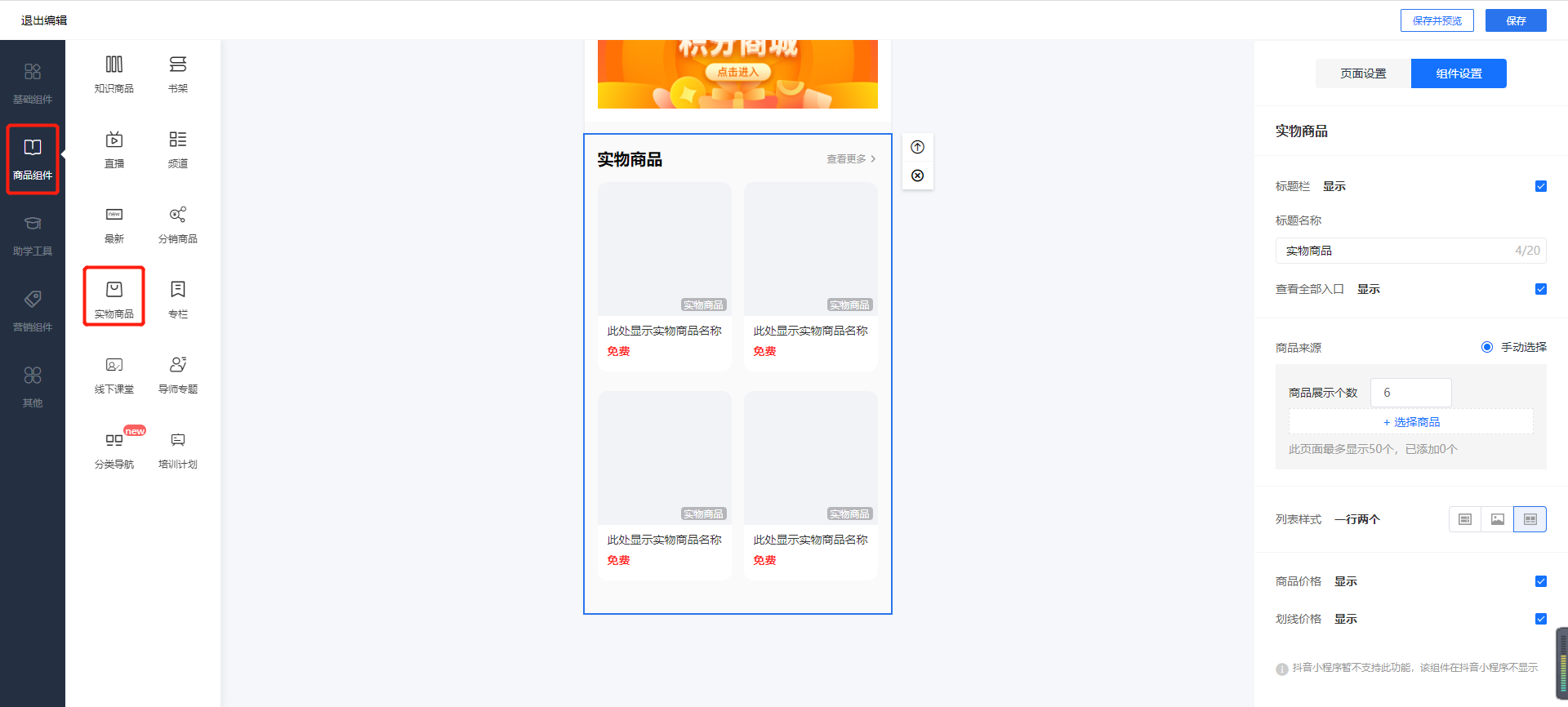Click the 实物商品 heading in the preview
This screenshot has height=707, width=1568.
pos(630,159)
